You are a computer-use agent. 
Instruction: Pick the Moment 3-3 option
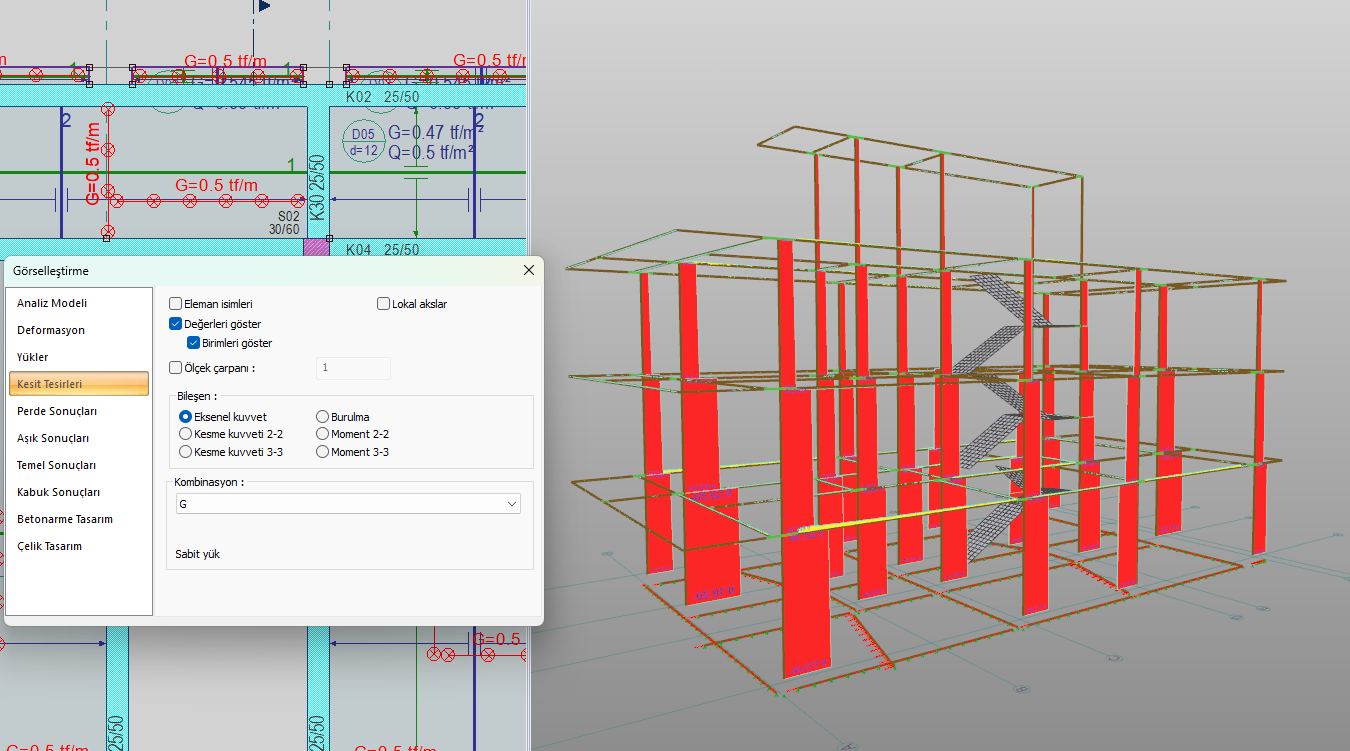pyautogui.click(x=322, y=452)
